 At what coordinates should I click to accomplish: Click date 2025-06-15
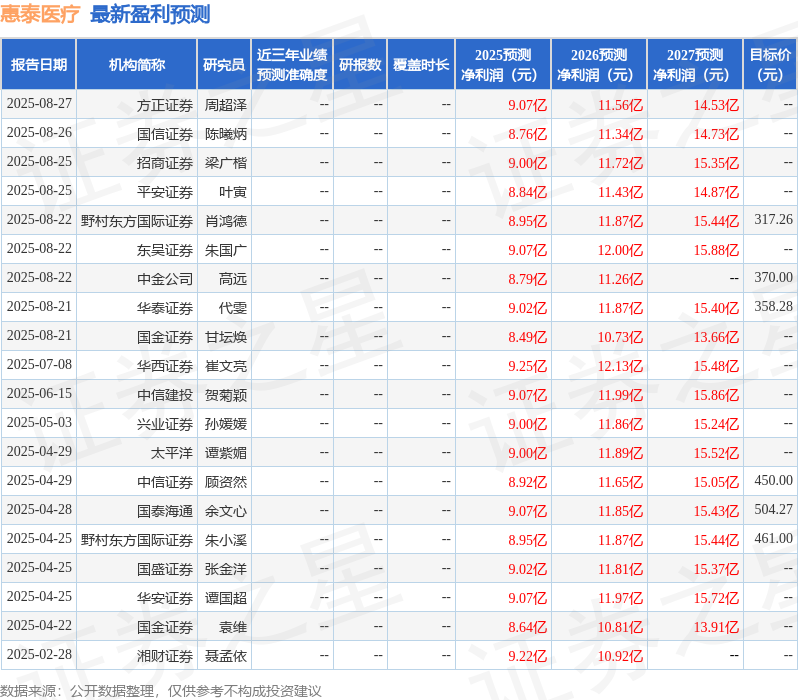pos(39,394)
